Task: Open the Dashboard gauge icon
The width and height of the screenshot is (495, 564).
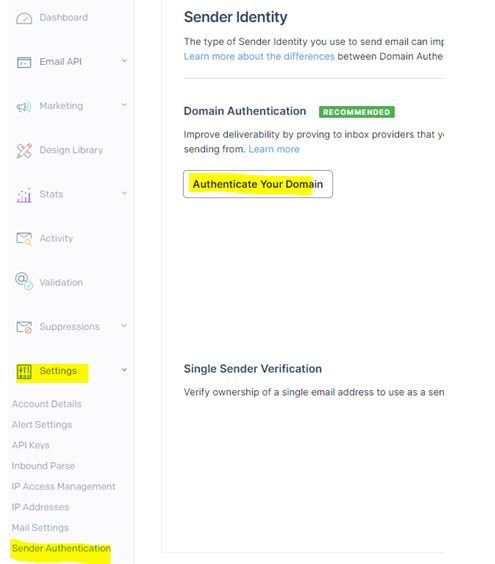Action: 24,18
